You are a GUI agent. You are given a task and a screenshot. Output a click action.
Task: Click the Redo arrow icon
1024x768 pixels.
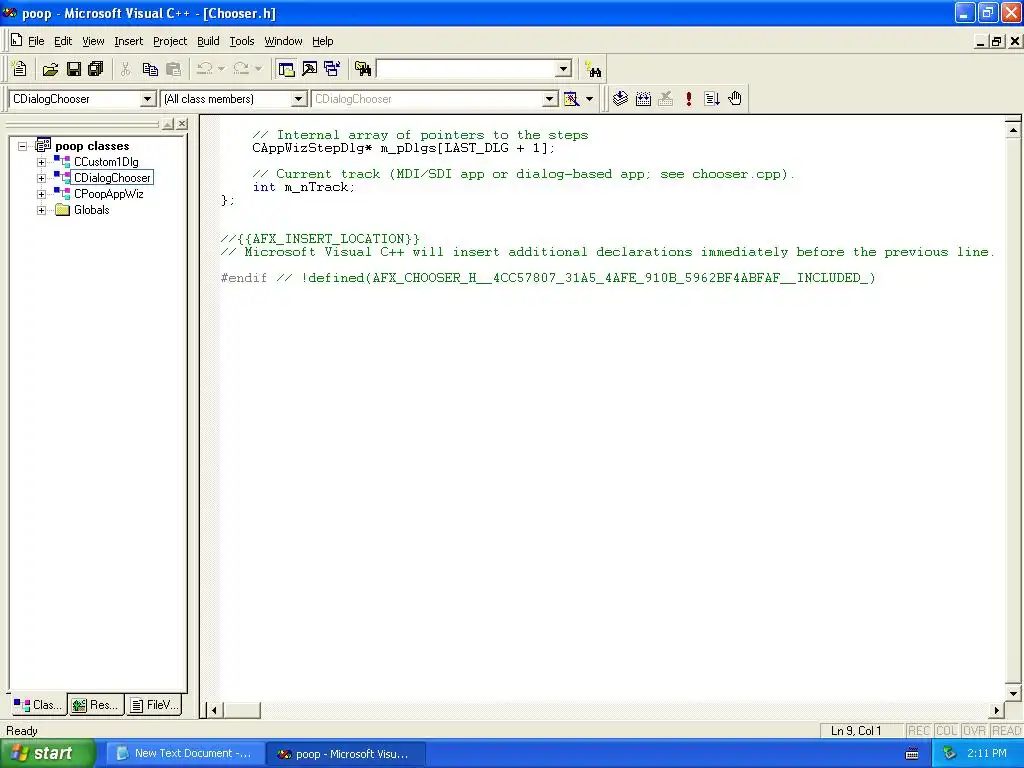tap(241, 69)
